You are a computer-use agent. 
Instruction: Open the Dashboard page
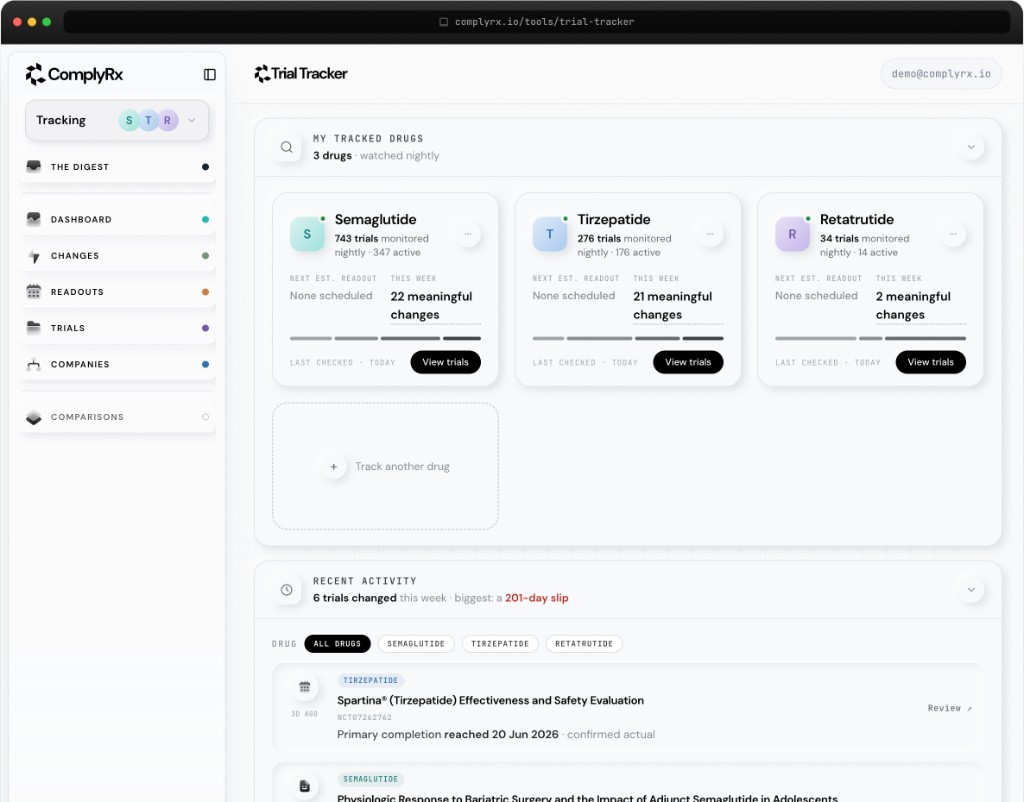[x=118, y=219]
